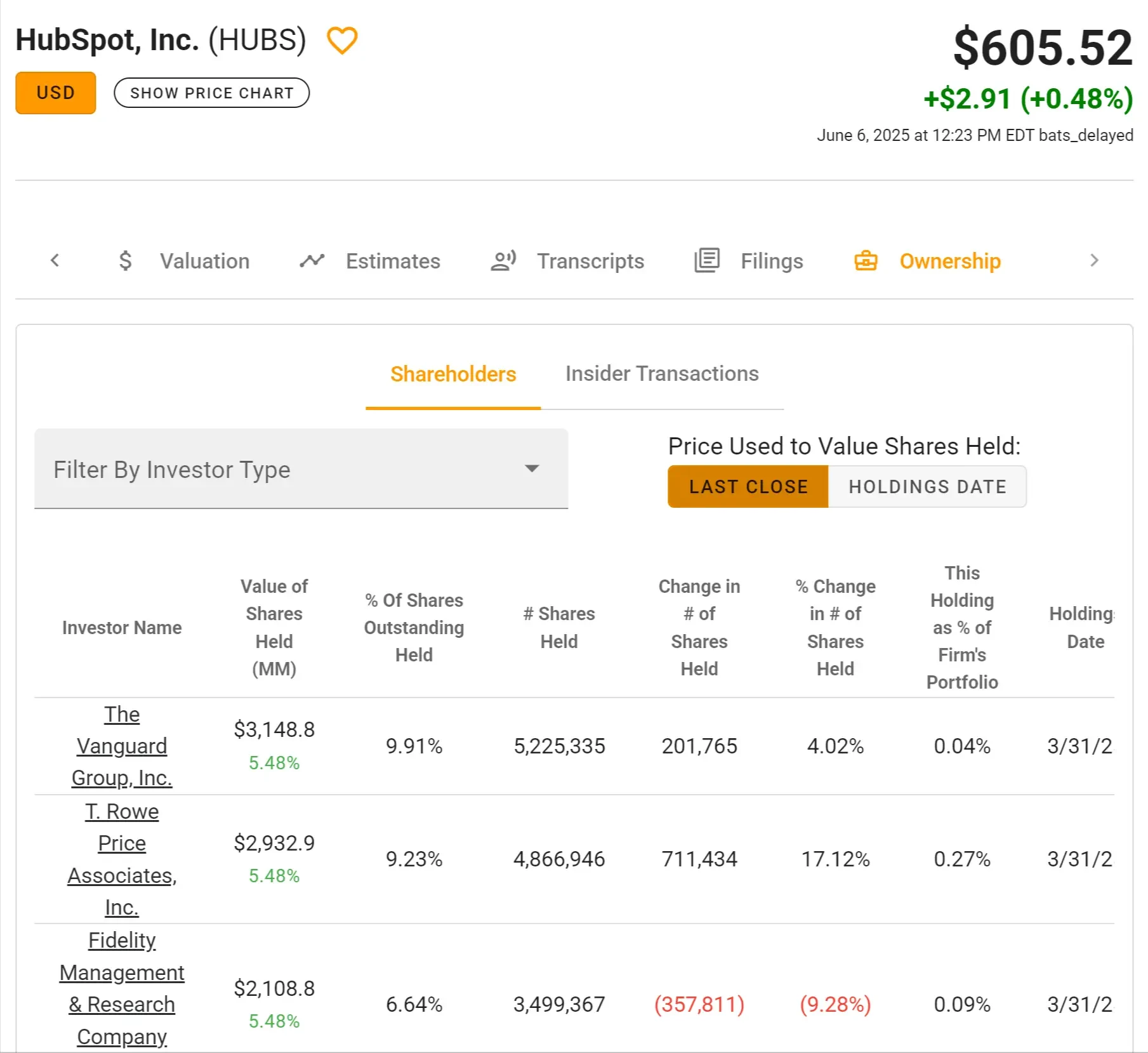Image resolution: width=1148 pixels, height=1053 pixels.
Task: Sort by the # Shares Held column header
Action: coord(558,627)
